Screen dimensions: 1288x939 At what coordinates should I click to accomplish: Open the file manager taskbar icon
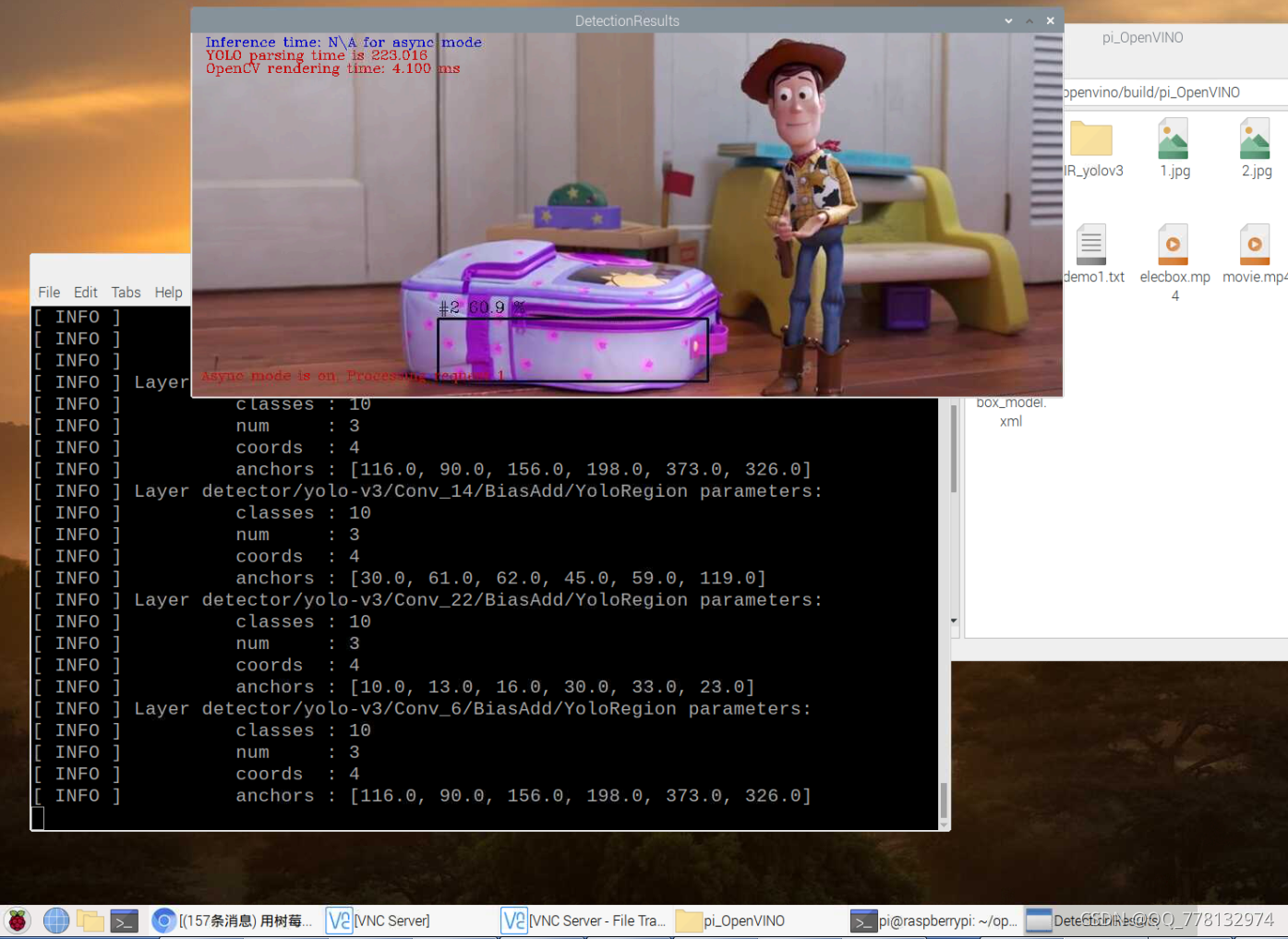pyautogui.click(x=90, y=921)
